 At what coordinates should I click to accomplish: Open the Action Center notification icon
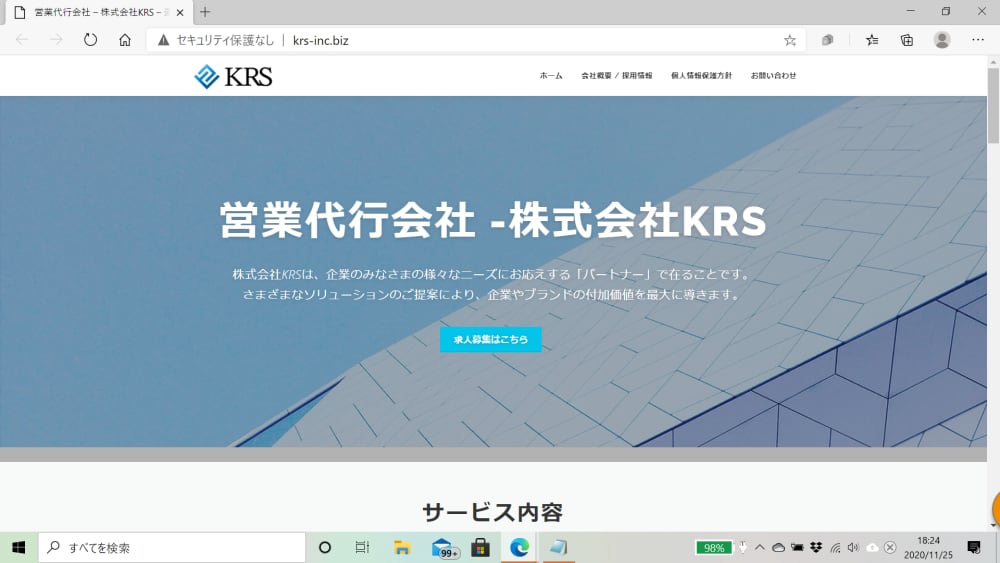[974, 547]
